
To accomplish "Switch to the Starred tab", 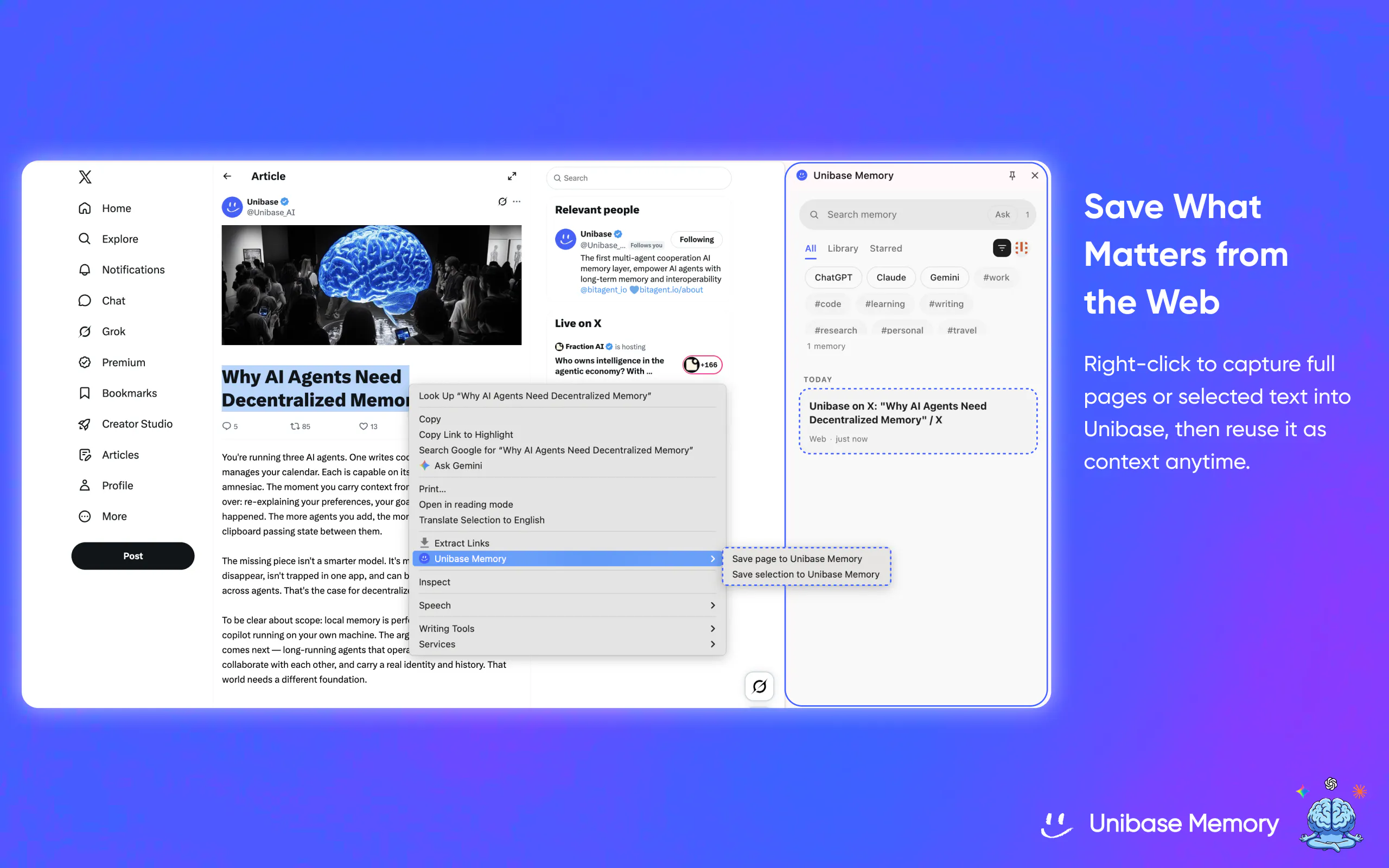I will pos(885,248).
